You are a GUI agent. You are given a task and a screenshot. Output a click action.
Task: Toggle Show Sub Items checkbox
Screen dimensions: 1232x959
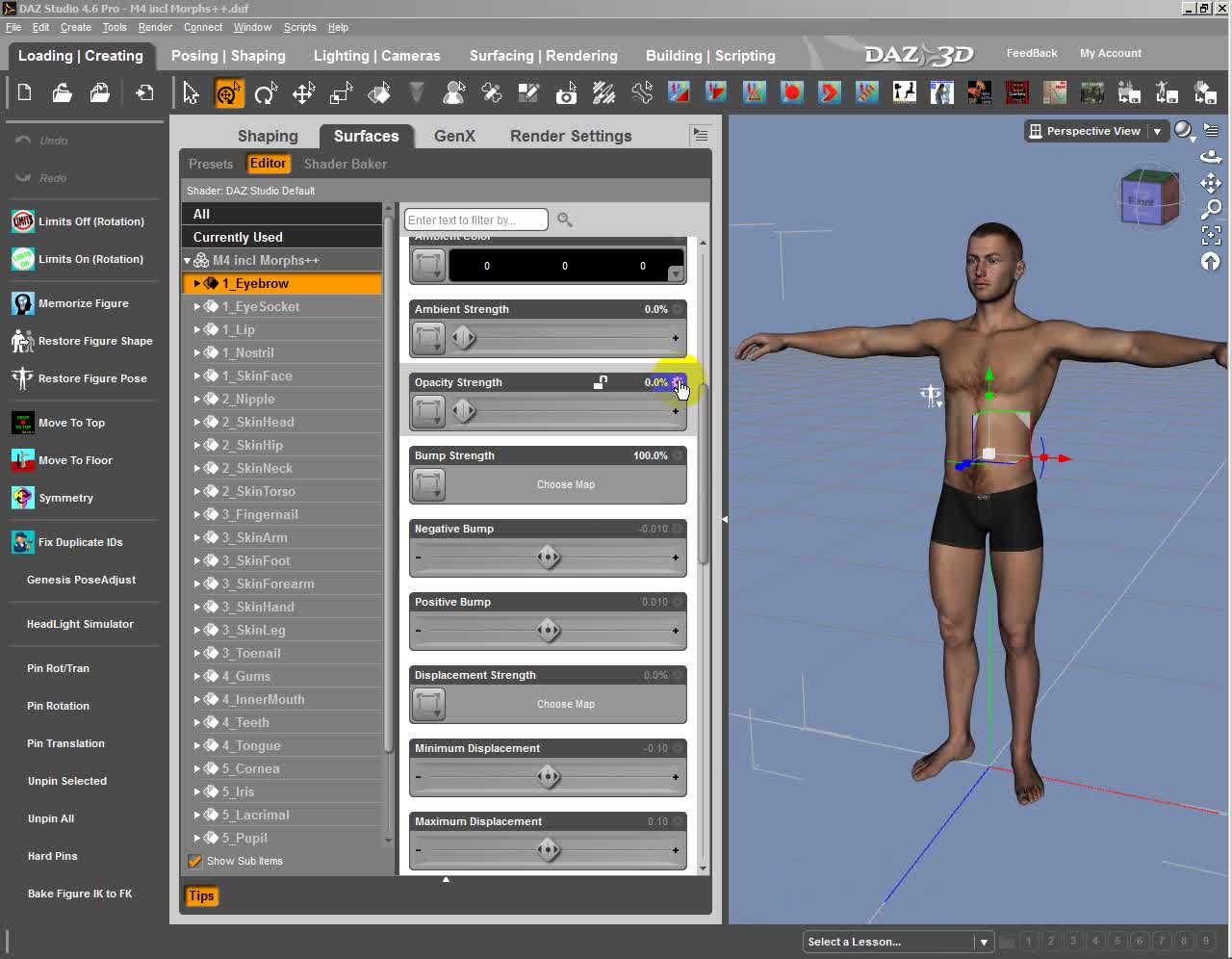pos(195,862)
